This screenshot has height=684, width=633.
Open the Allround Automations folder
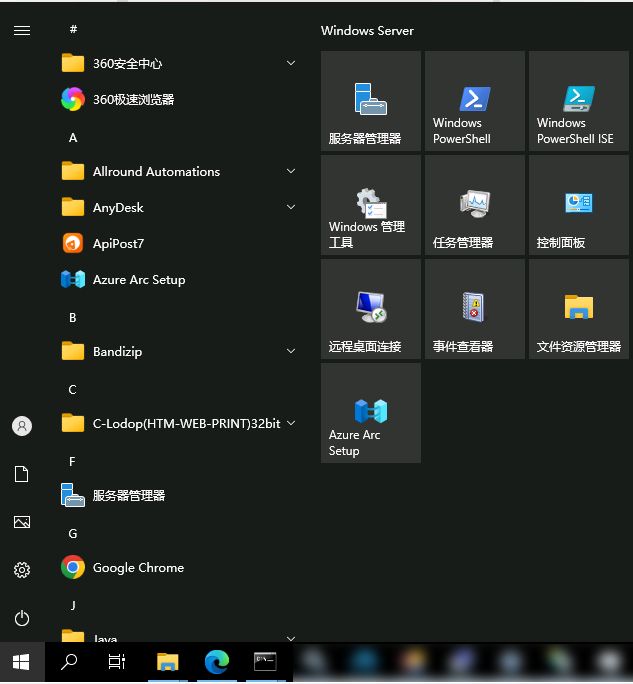(179, 171)
